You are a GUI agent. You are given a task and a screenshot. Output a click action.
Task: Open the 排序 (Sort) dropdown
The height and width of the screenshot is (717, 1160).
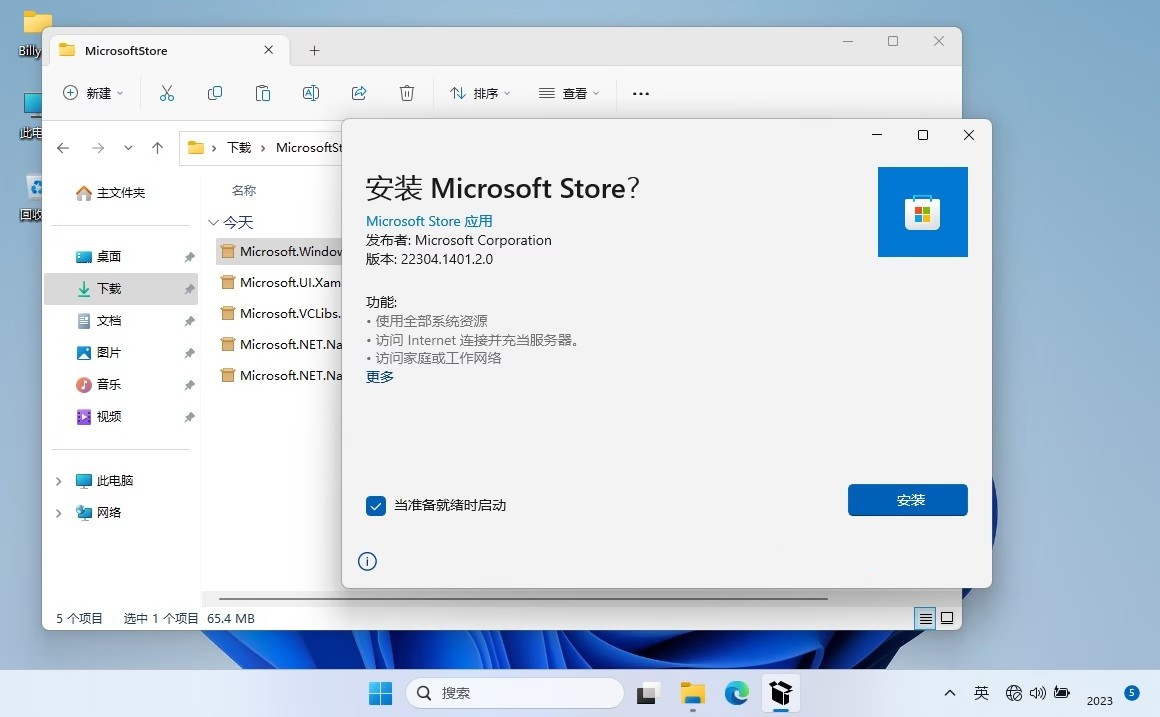pyautogui.click(x=480, y=93)
